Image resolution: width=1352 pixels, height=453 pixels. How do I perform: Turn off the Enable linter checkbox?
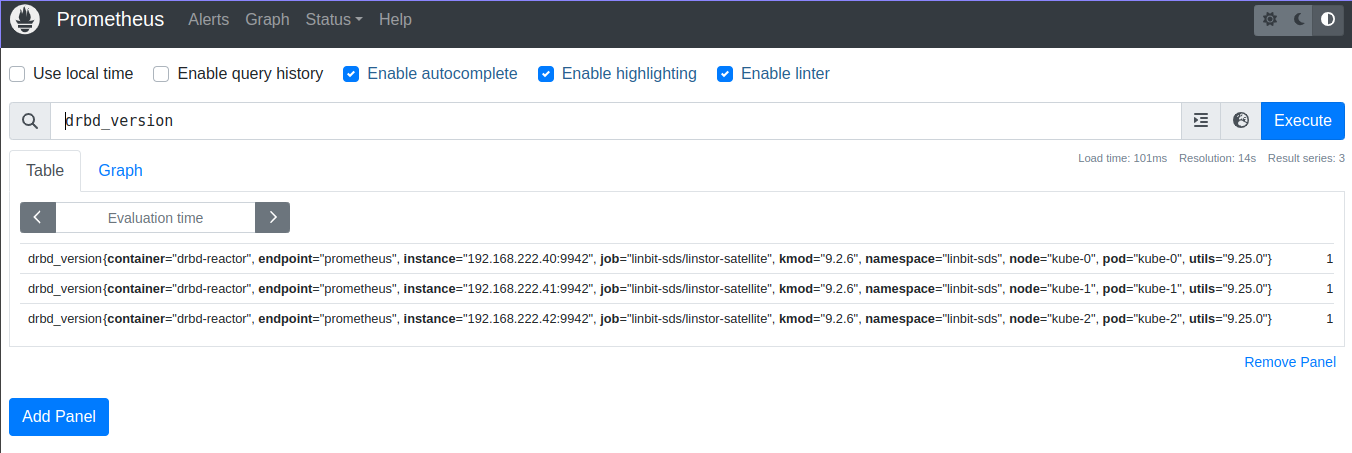(x=725, y=74)
